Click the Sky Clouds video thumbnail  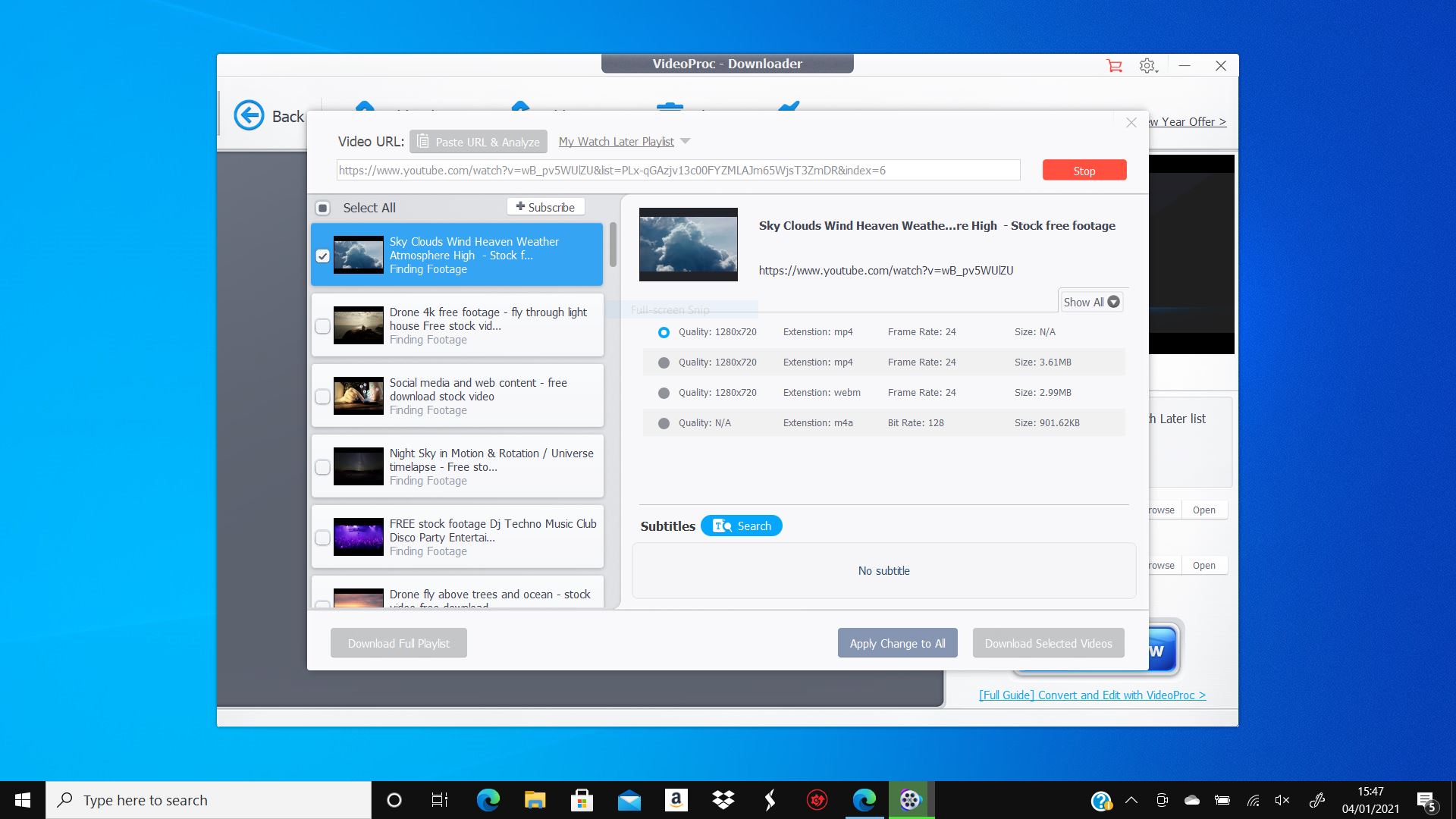[358, 255]
